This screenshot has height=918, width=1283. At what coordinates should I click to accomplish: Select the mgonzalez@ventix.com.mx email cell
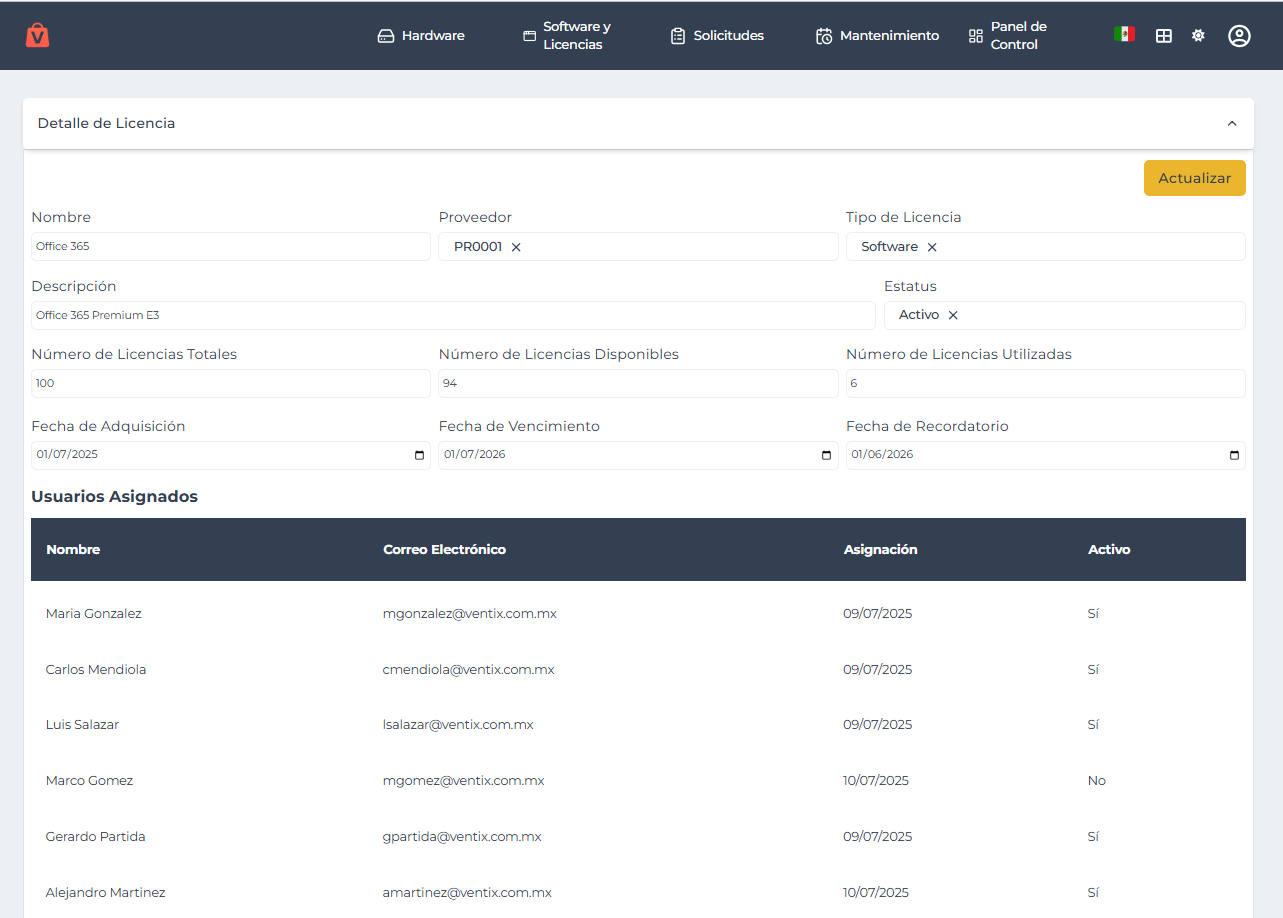point(470,614)
